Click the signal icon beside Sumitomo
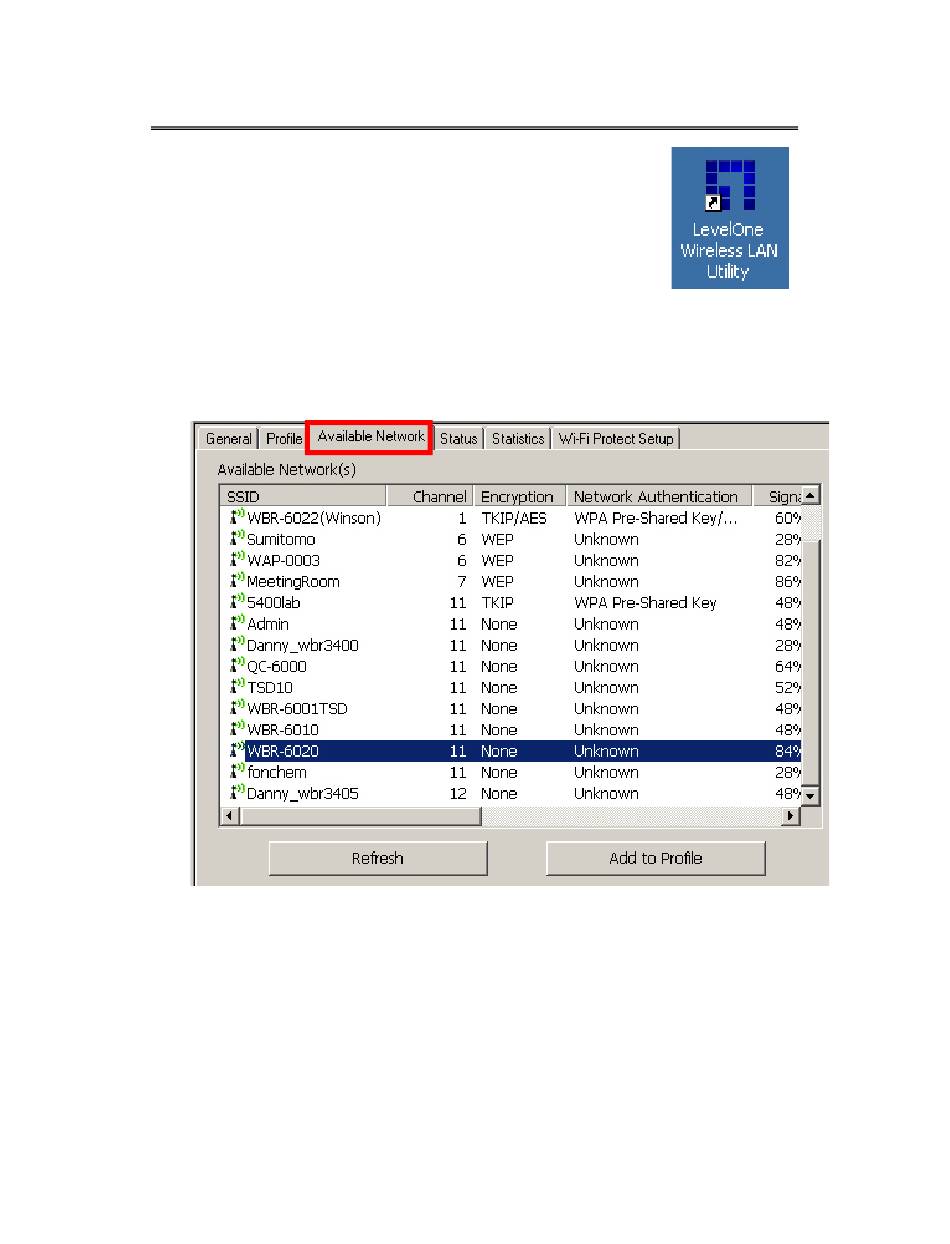950x1244 pixels. point(237,539)
